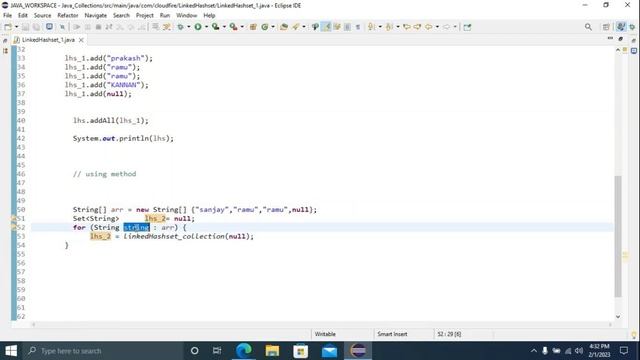Click the warning marker on line 51
The image size is (640, 360).
tap(13, 218)
